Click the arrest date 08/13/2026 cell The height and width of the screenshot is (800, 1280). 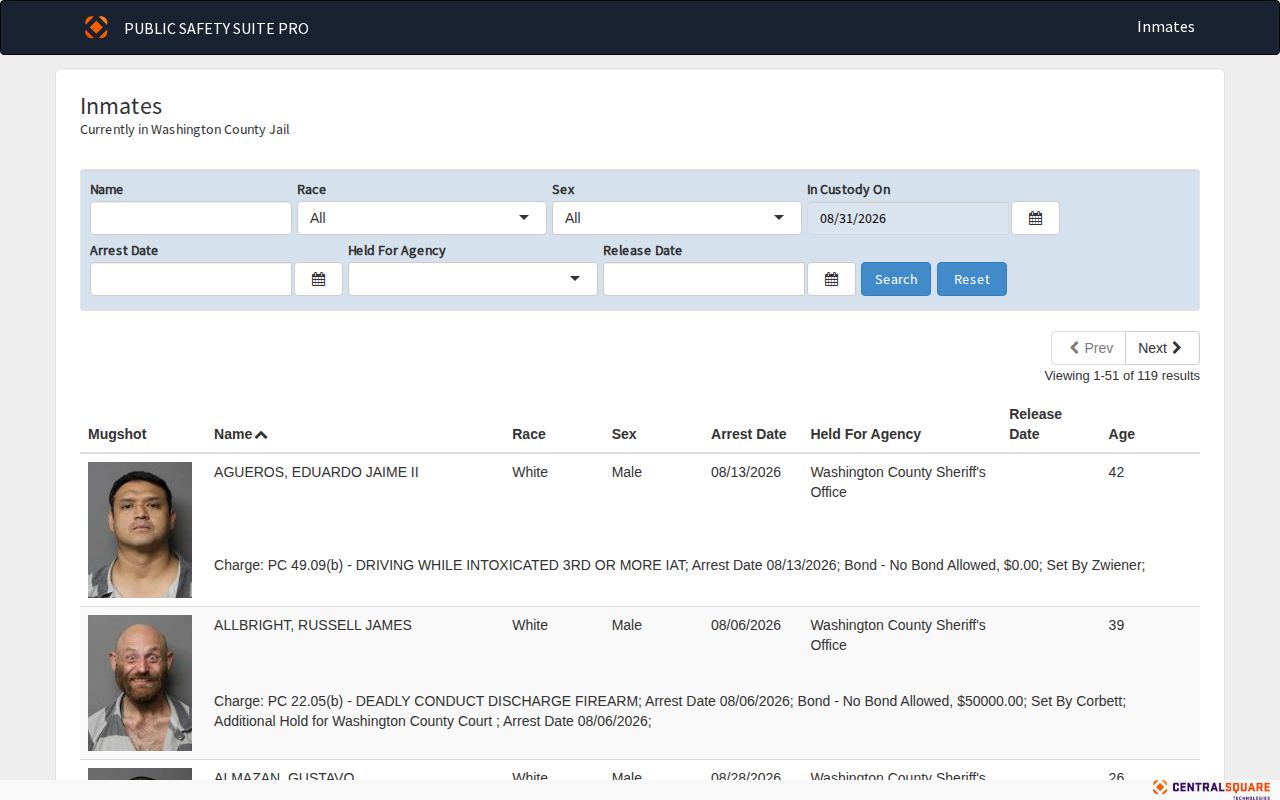point(746,472)
